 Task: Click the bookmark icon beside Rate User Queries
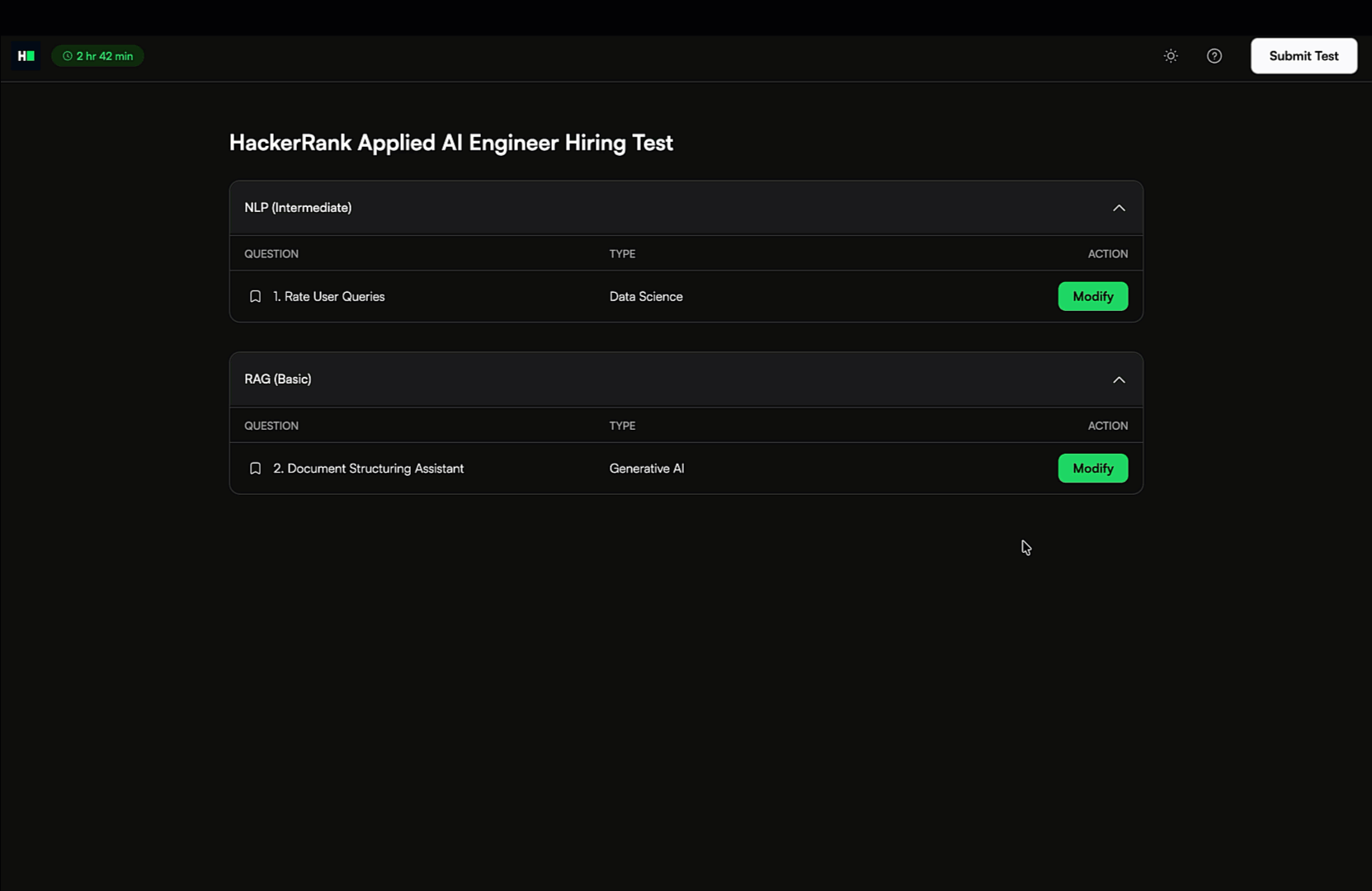(255, 296)
